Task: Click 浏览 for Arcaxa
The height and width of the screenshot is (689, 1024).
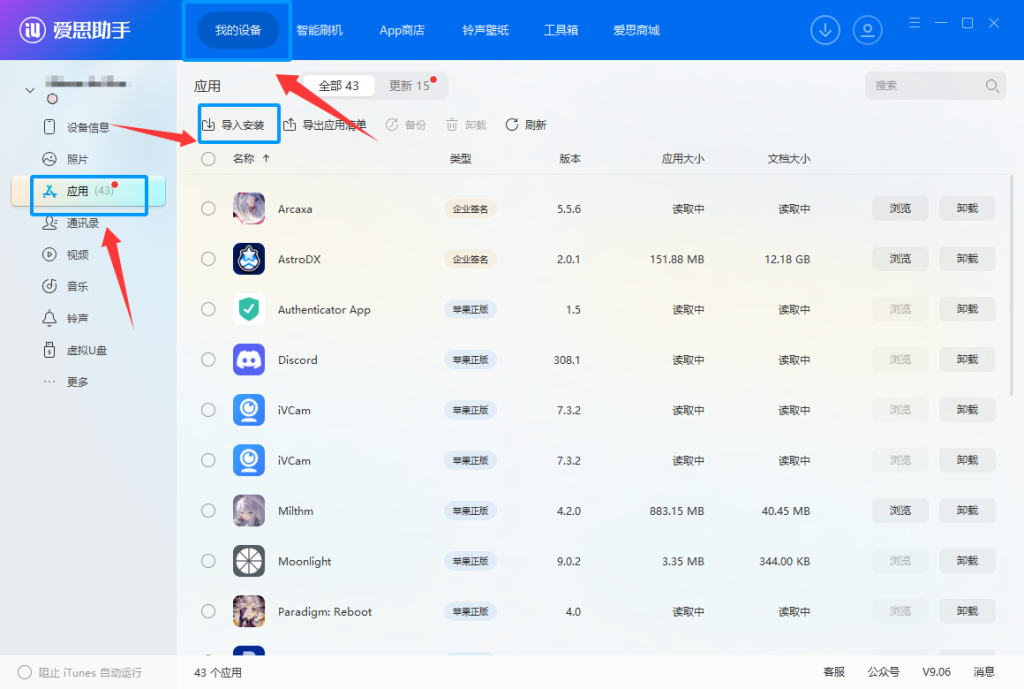Action: pos(900,208)
